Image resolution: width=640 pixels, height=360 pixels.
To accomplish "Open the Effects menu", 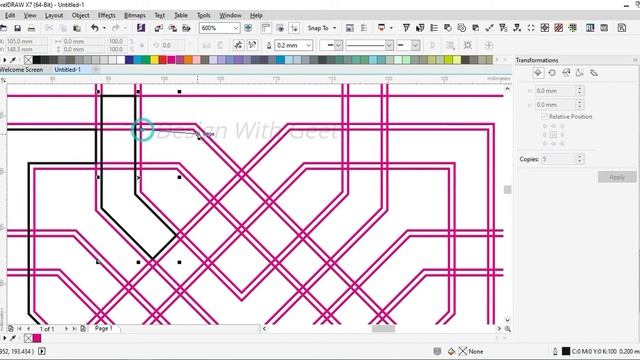I will point(107,15).
